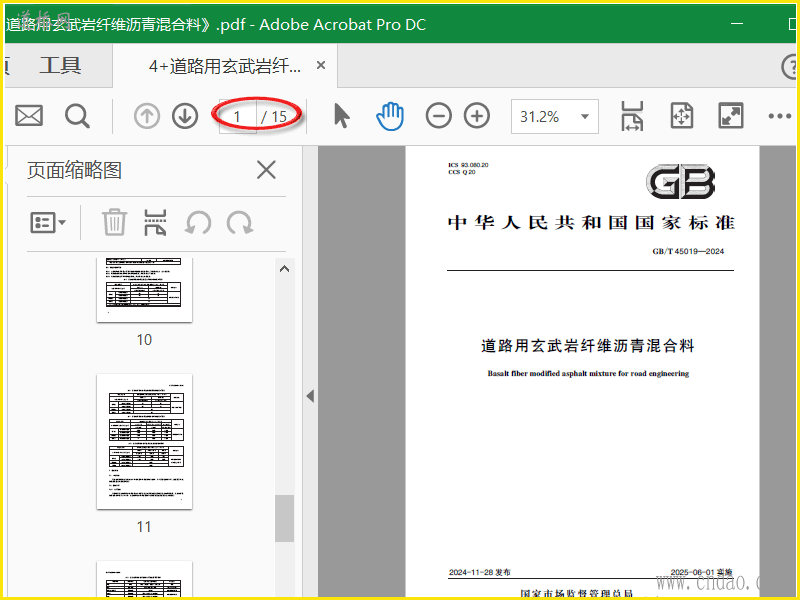Click page label 10

[144, 340]
